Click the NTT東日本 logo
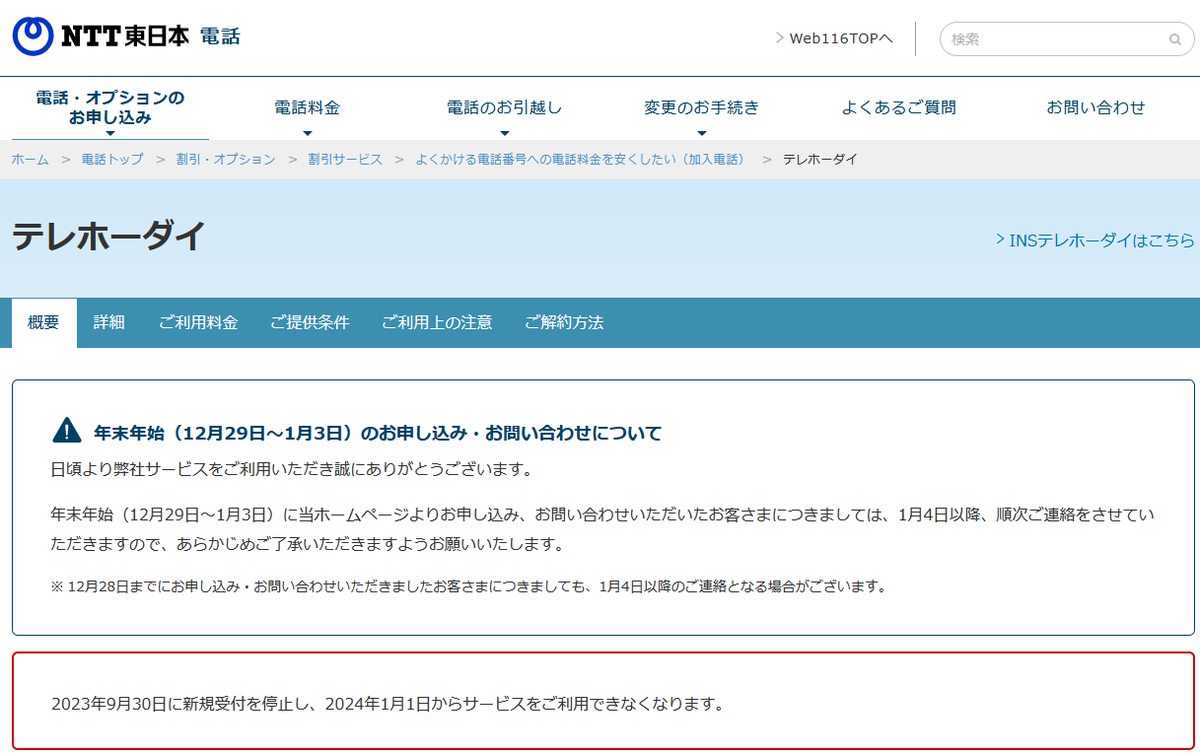The height and width of the screenshot is (754, 1200). point(100,37)
